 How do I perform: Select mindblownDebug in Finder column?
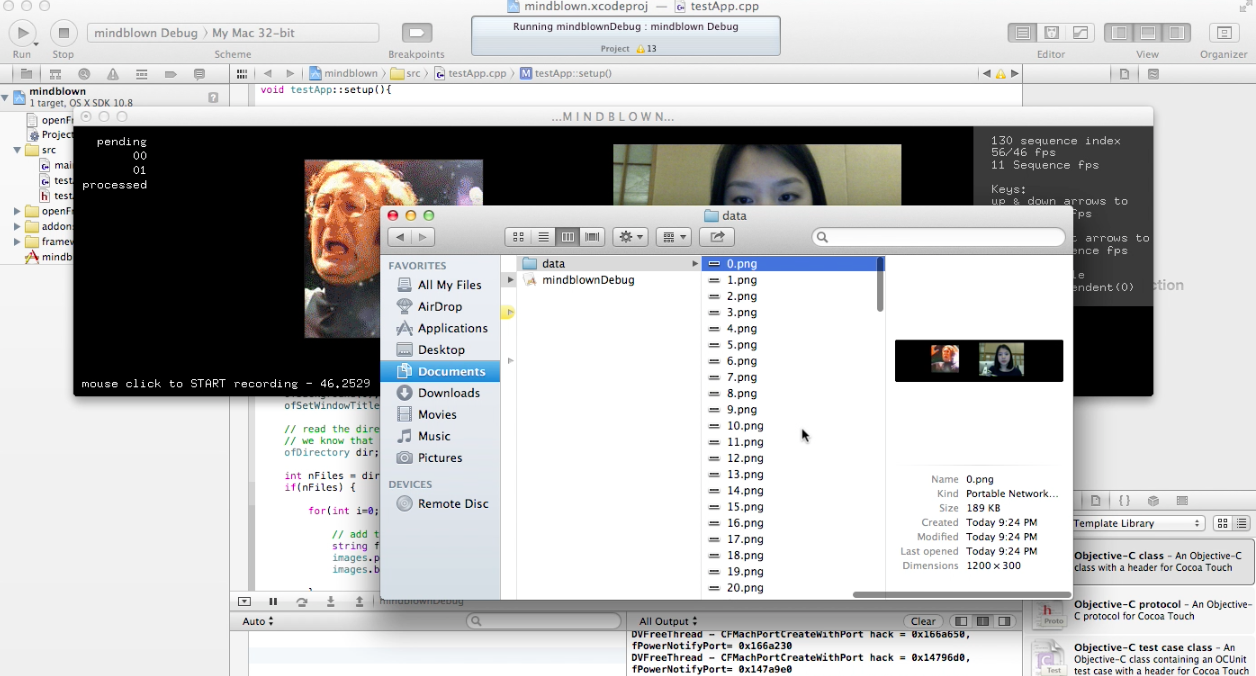tap(609, 280)
